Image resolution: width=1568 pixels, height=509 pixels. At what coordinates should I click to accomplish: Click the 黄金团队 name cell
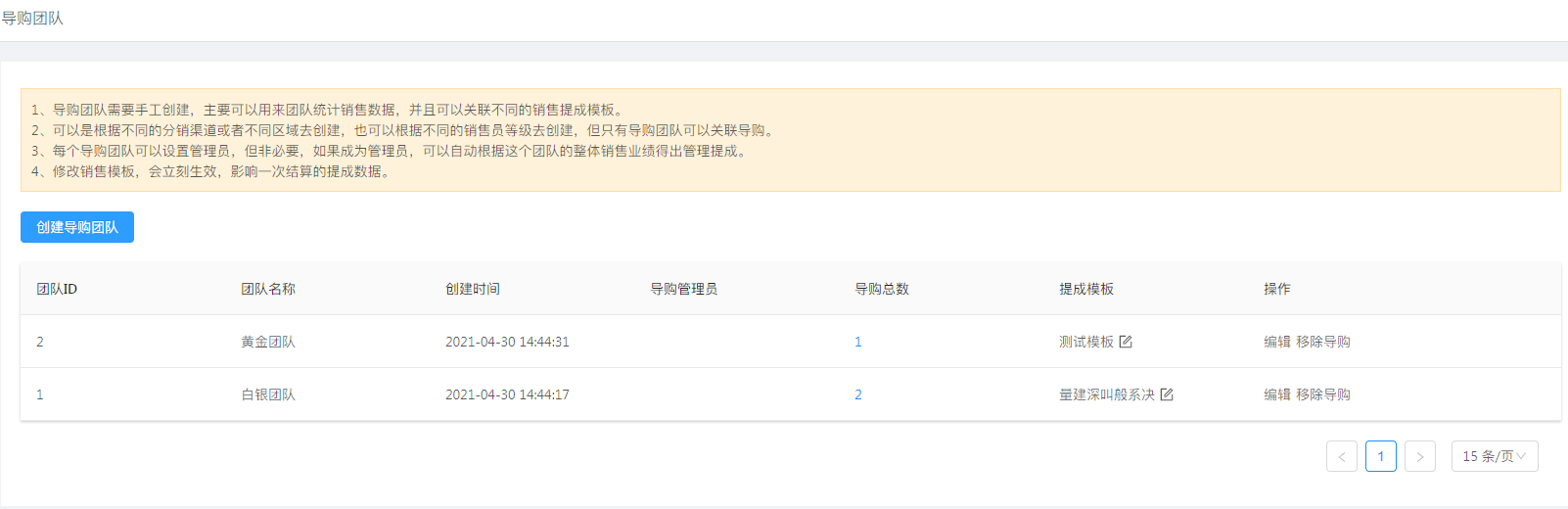[268, 342]
